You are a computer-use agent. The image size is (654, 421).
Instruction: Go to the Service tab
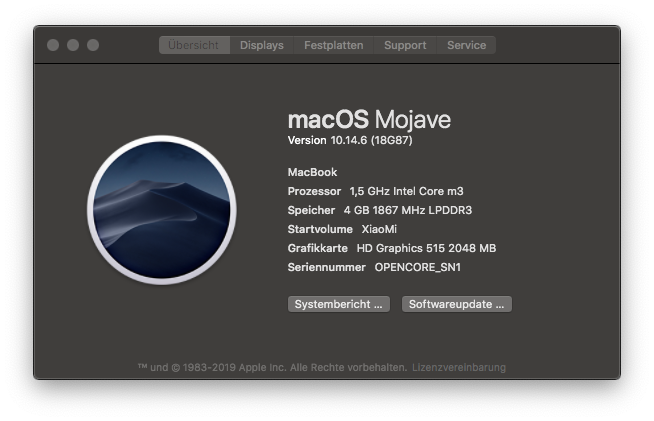tap(466, 45)
